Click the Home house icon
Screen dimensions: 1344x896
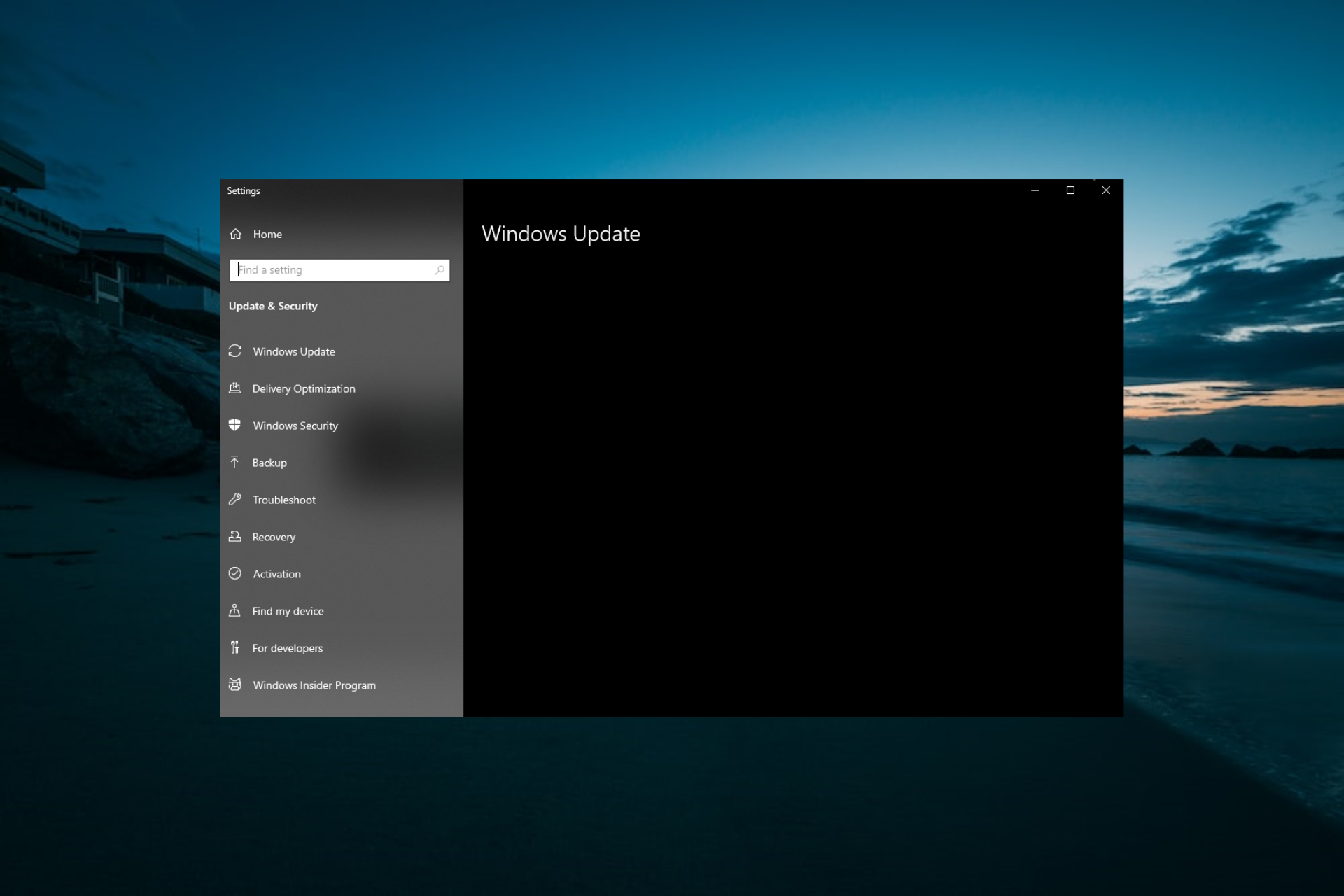coord(236,234)
